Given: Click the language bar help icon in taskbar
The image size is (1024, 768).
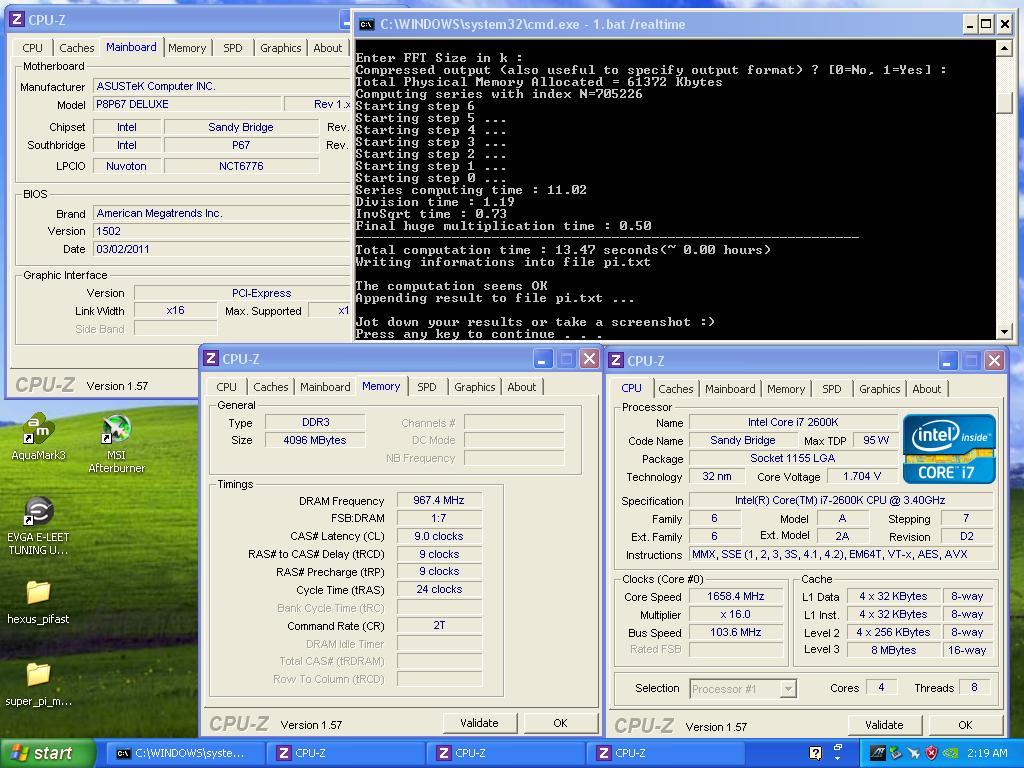Looking at the screenshot, I should (816, 753).
